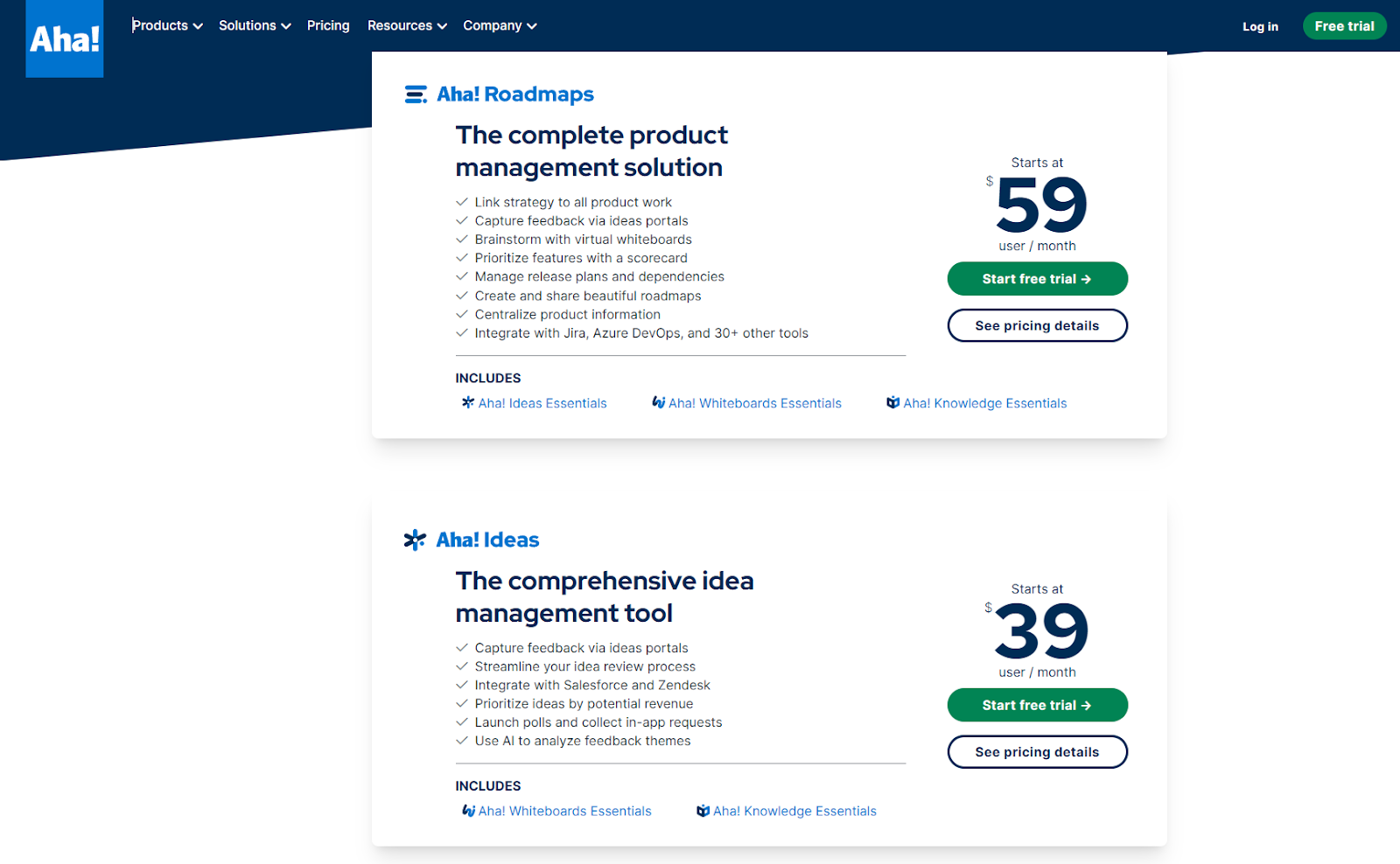Click 'The complete product management solution' heading

point(591,151)
